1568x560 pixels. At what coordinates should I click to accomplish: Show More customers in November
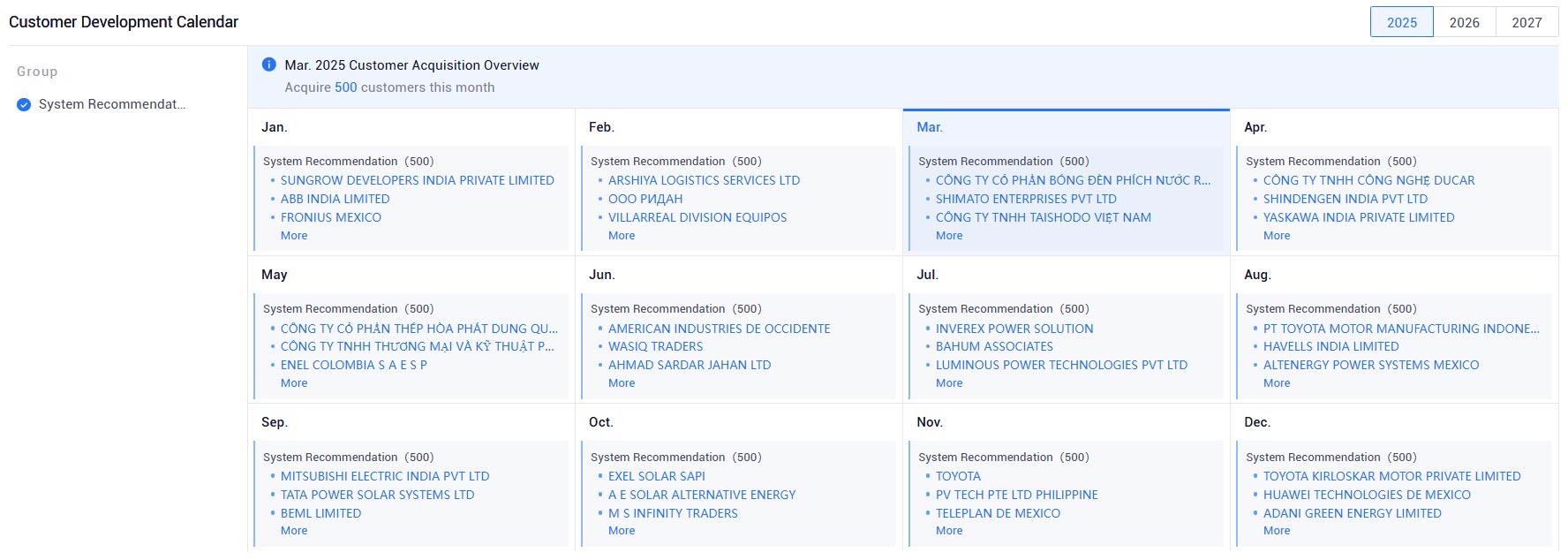coord(949,531)
